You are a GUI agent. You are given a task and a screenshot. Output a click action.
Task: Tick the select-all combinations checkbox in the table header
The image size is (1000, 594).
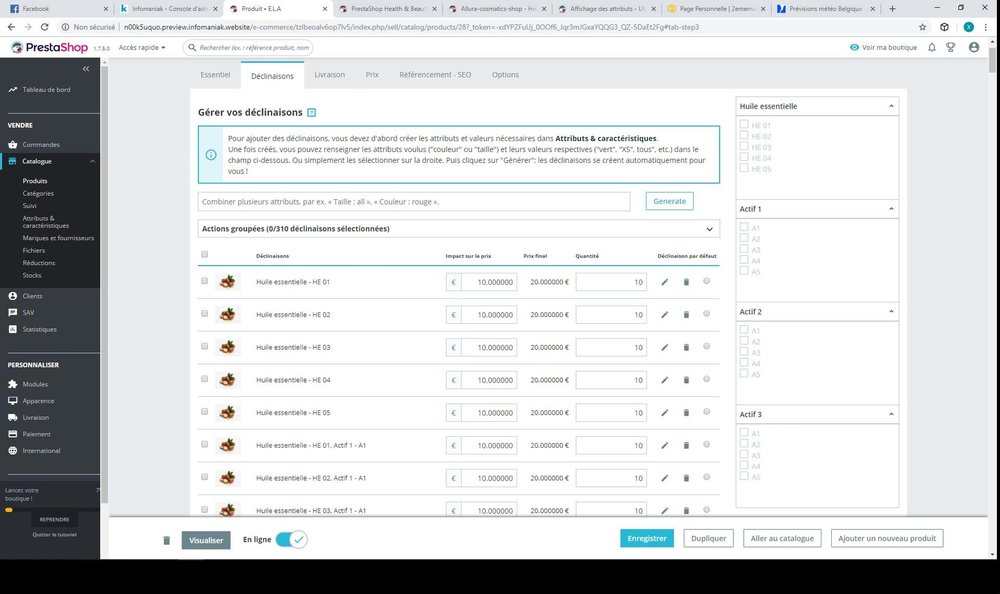pos(205,255)
